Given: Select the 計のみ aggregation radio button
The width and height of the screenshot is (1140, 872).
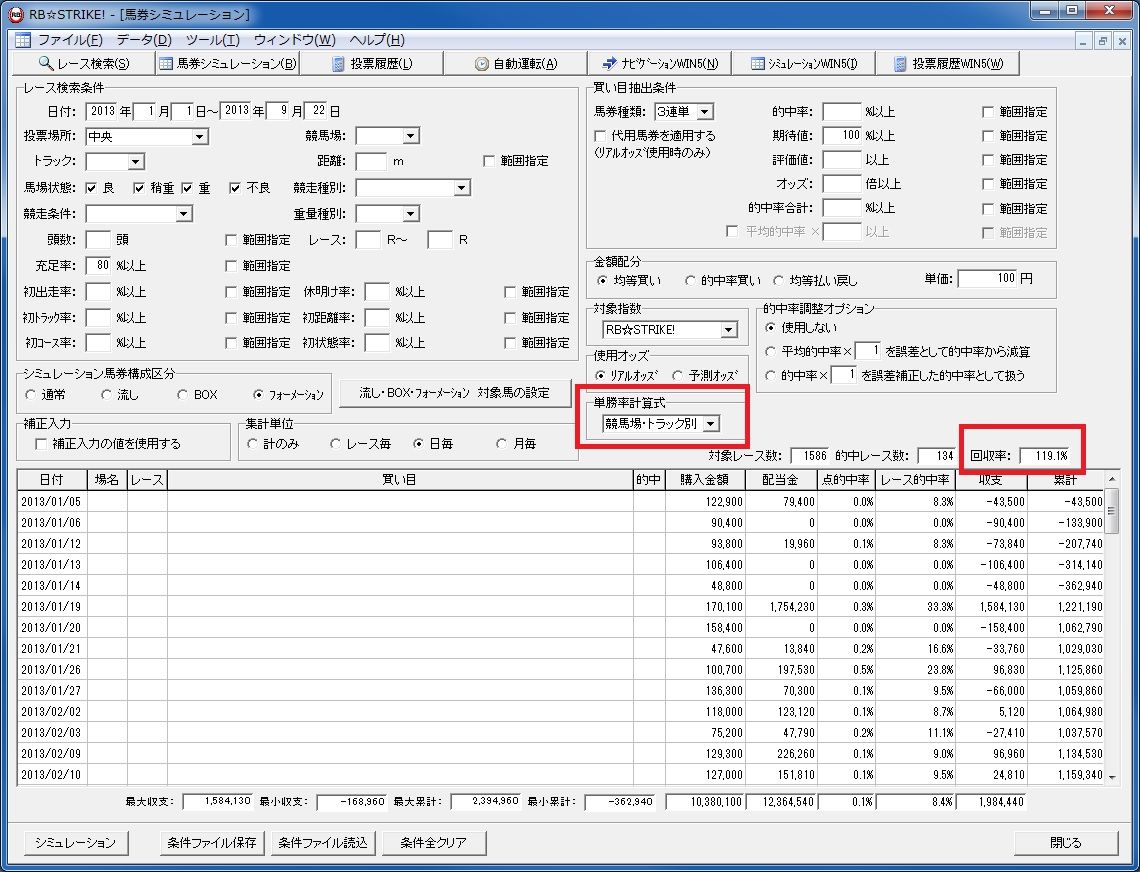Looking at the screenshot, I should pos(252,444).
